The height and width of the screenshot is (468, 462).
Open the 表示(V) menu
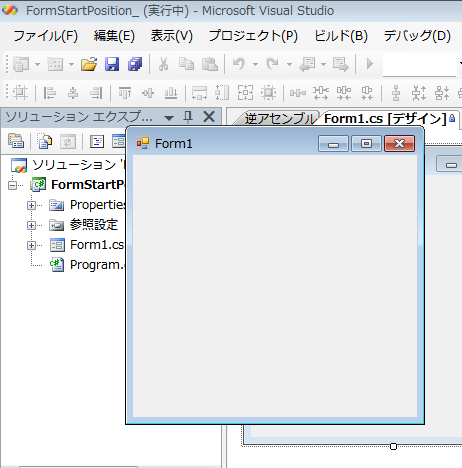pos(172,36)
